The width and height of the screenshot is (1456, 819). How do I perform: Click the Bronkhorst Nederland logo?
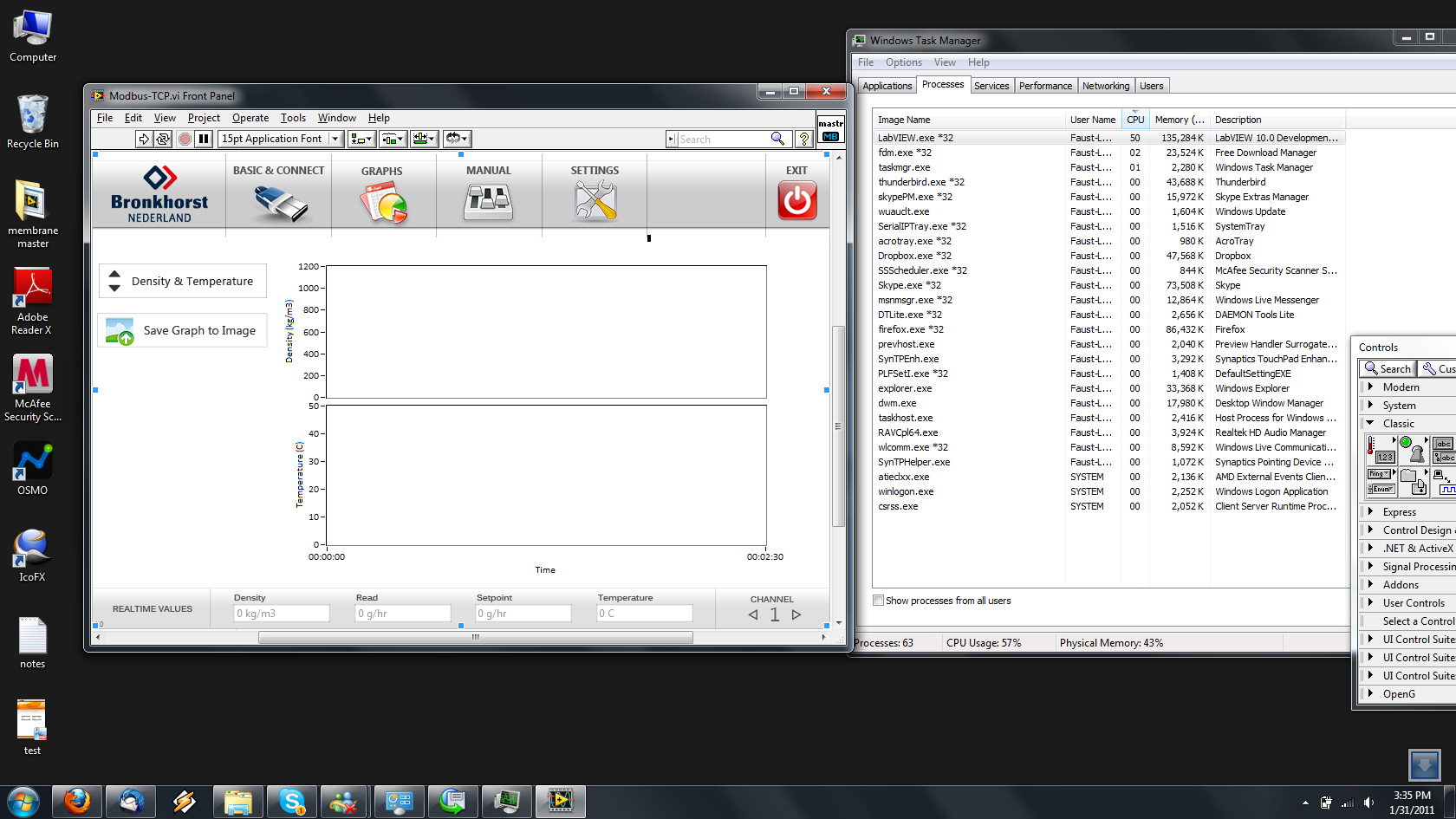pos(159,194)
